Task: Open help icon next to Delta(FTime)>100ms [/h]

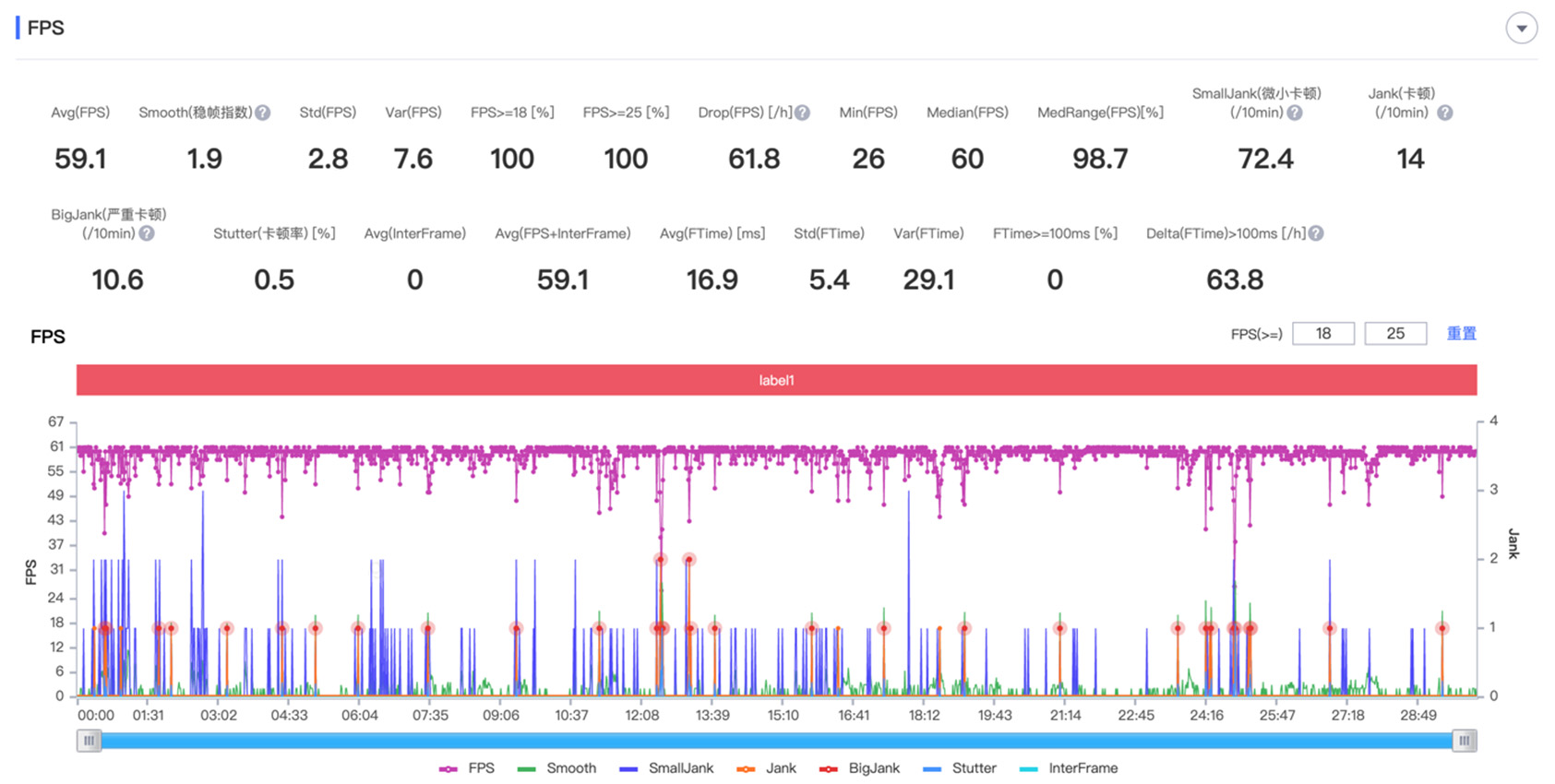Action: click(1316, 233)
